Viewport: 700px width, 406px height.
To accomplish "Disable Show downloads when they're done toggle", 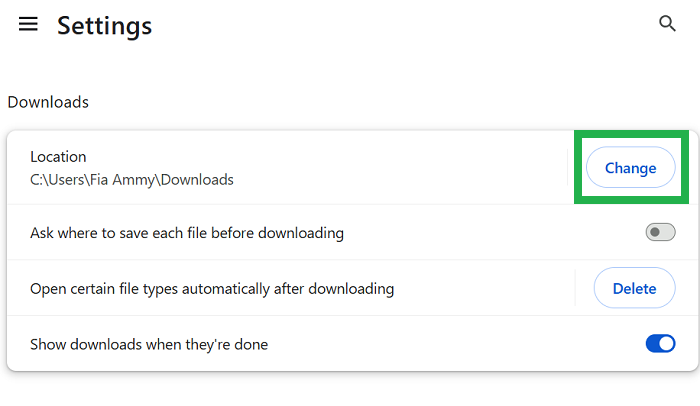I will pyautogui.click(x=660, y=344).
